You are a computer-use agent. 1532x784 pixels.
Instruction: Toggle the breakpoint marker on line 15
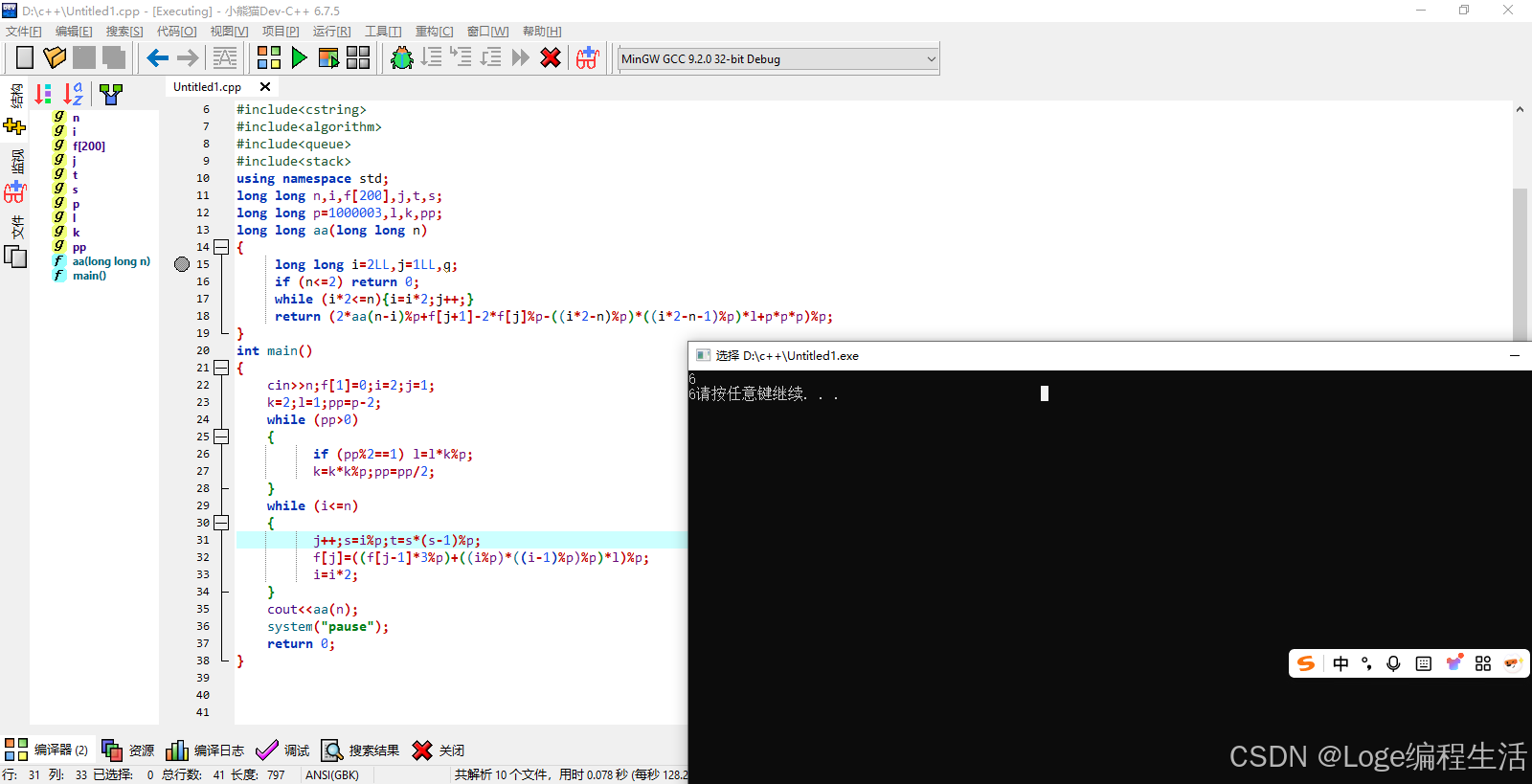[x=182, y=264]
